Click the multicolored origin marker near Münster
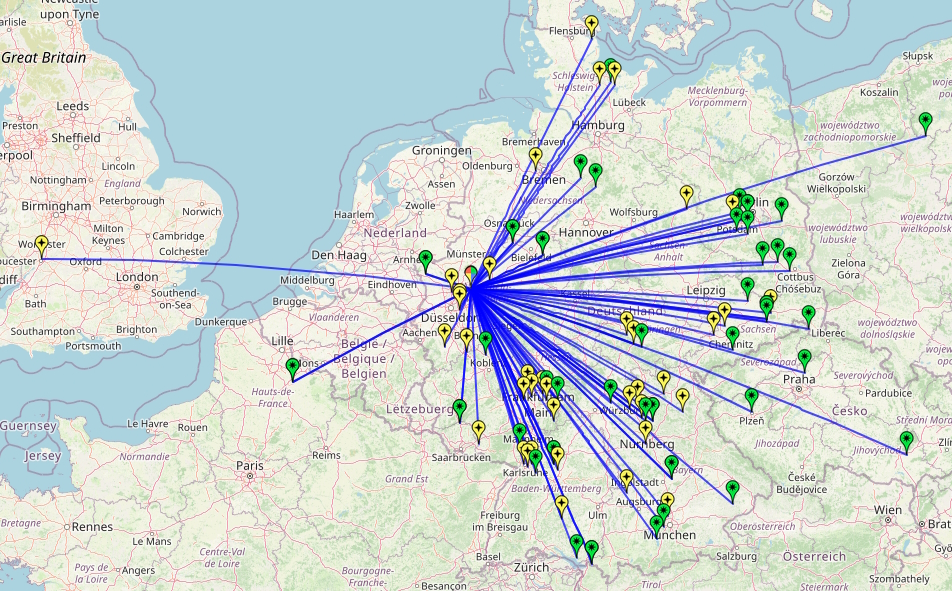 [472, 273]
